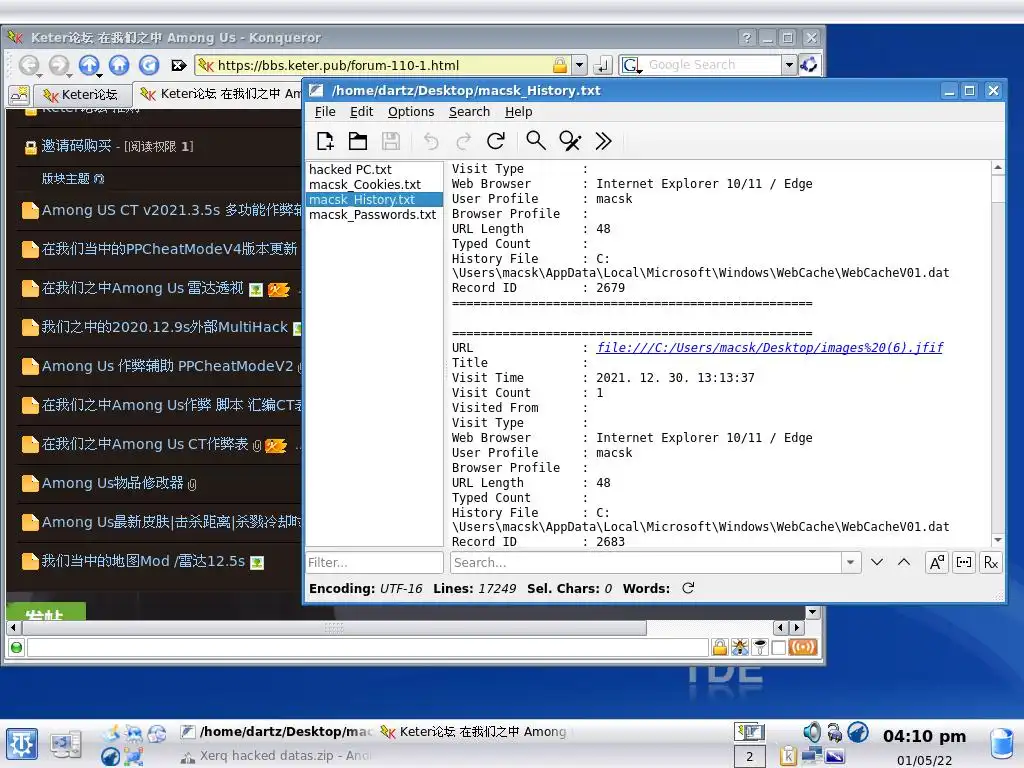Go up one level in Konqueror

89,65
